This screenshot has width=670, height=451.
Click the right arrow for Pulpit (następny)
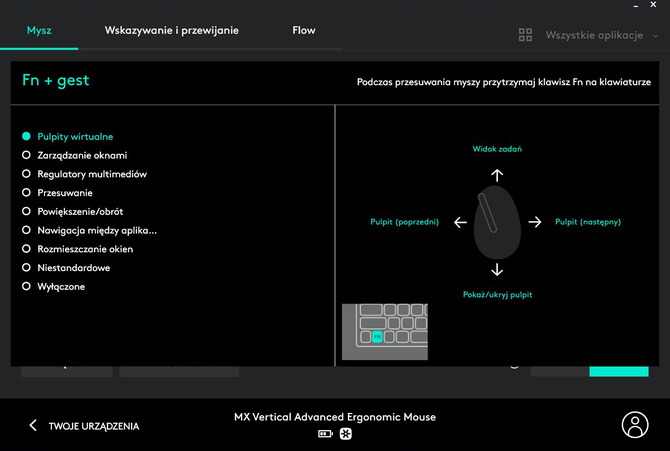tap(535, 222)
